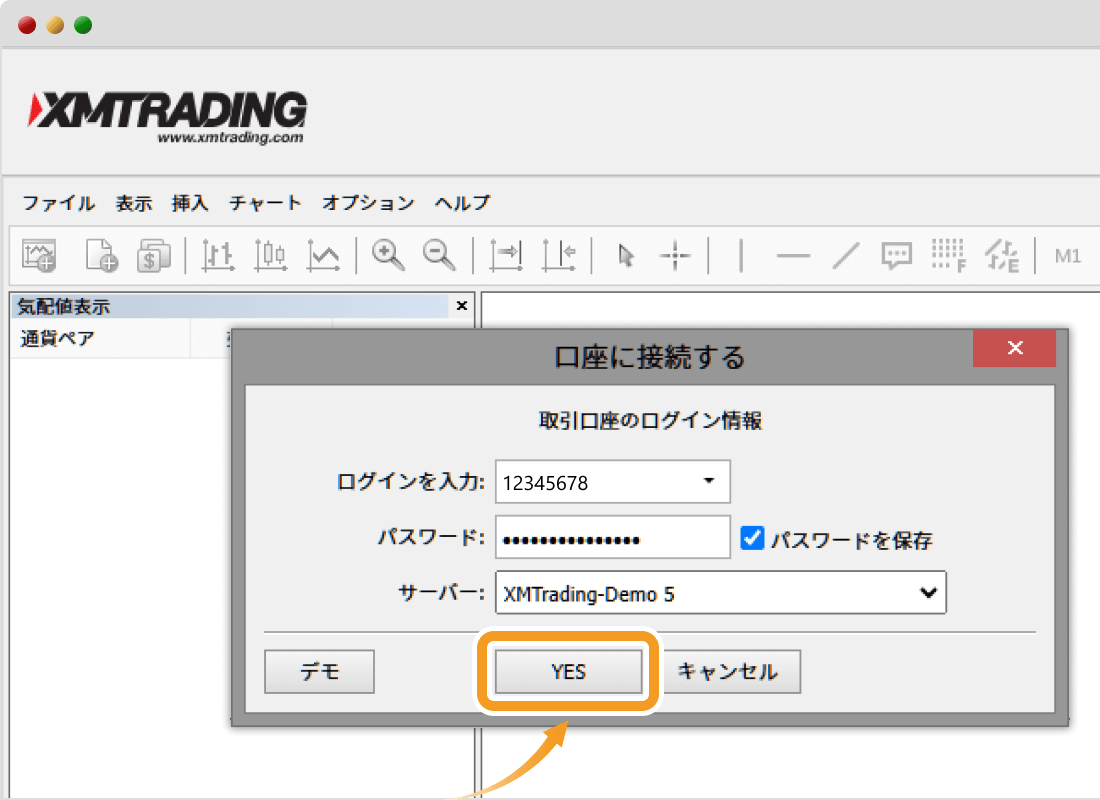Click the green macOS maximize button
Viewport: 1100px width, 800px height.
tap(83, 25)
